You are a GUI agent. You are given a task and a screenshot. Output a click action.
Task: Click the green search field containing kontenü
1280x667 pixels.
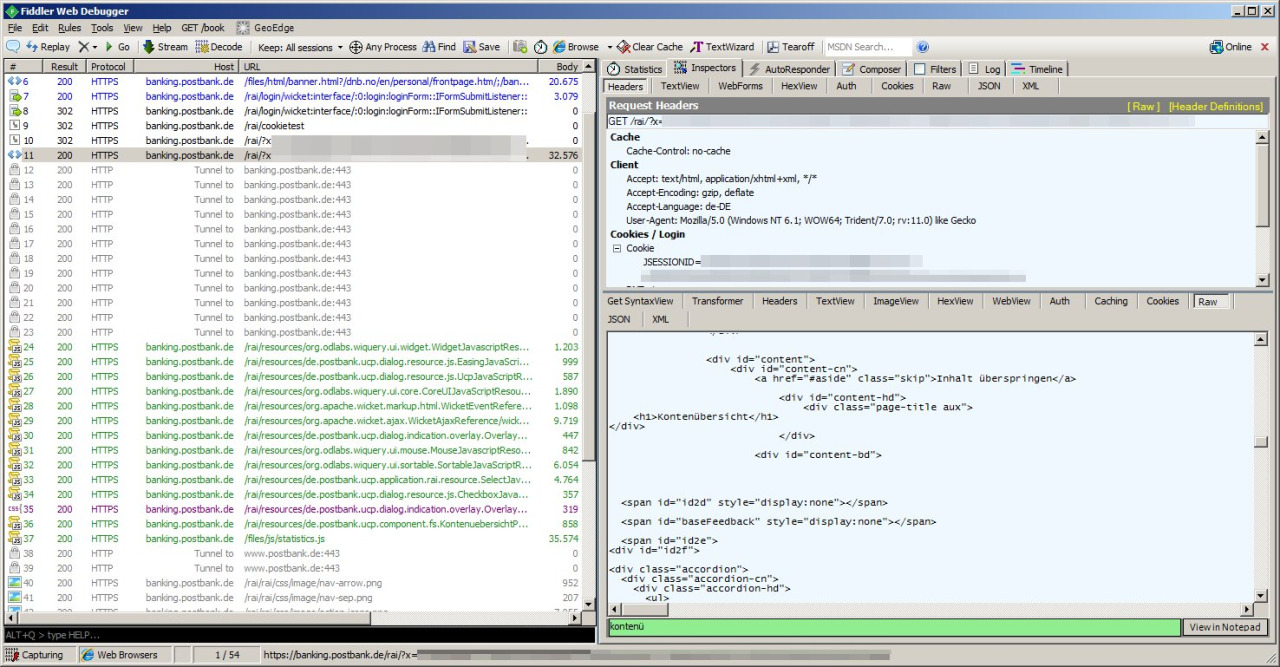(893, 627)
